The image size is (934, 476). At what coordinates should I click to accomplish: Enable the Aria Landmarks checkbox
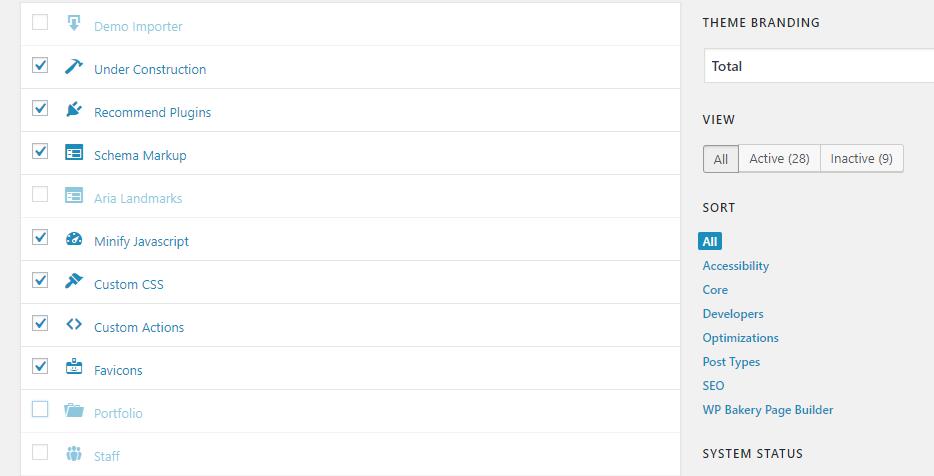tap(40, 194)
